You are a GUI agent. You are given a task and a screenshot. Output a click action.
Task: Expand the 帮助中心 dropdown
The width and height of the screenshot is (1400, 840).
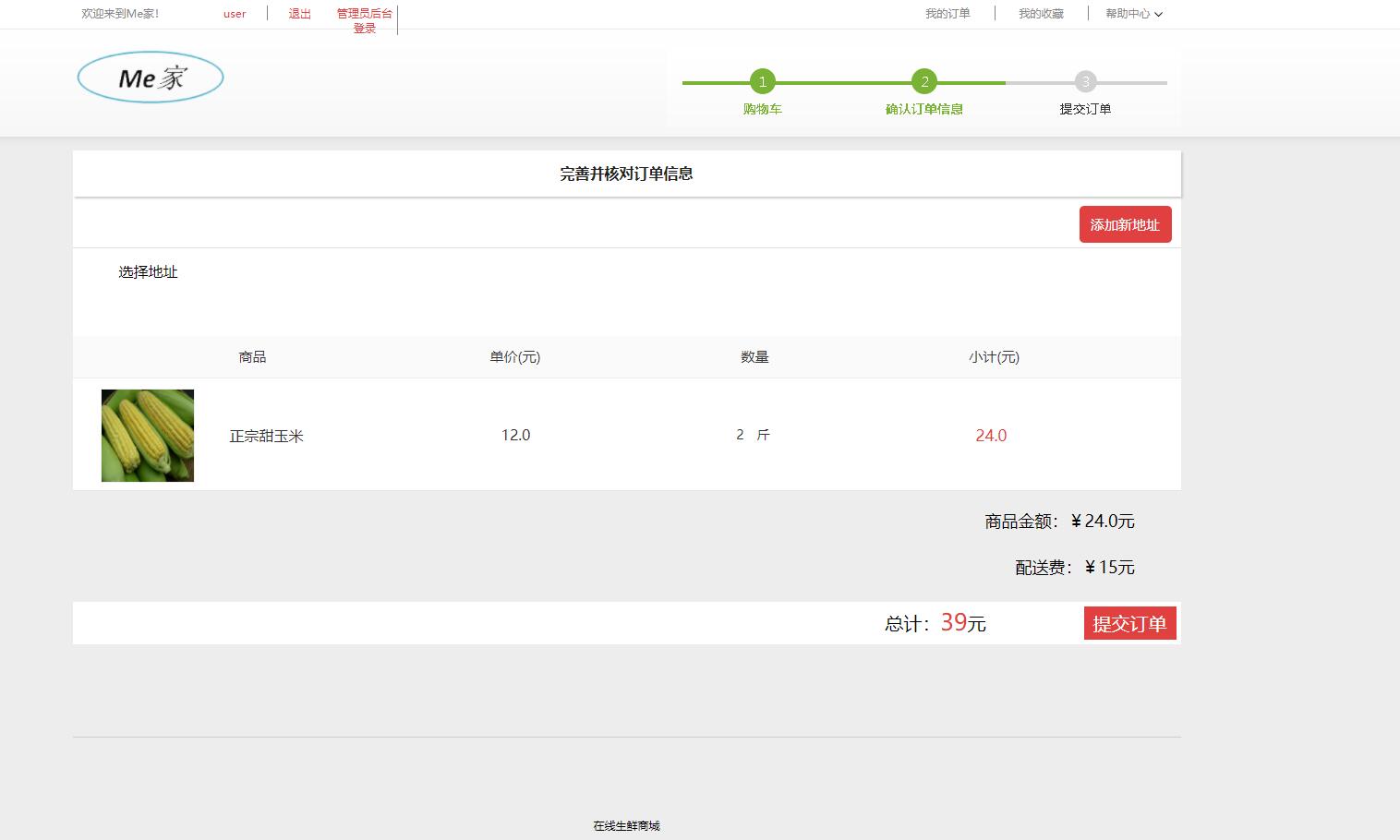click(x=1134, y=14)
